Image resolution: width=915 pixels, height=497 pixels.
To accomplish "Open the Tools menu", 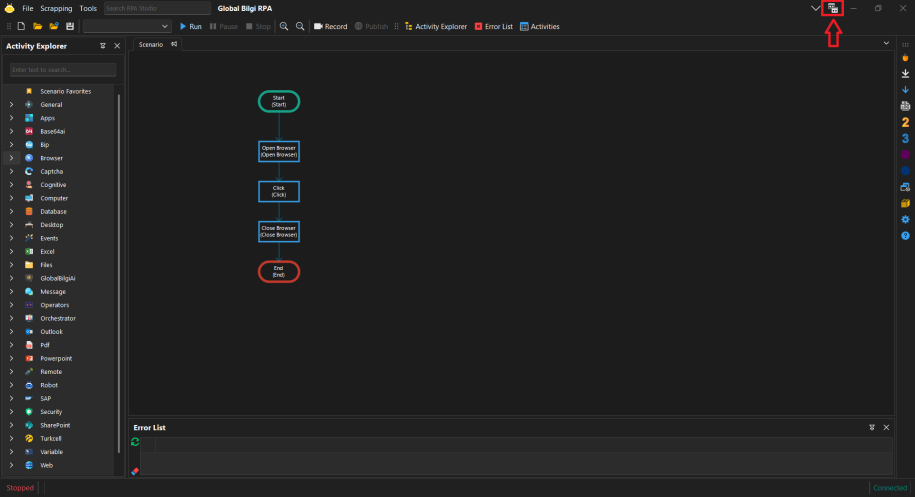I will click(x=88, y=8).
